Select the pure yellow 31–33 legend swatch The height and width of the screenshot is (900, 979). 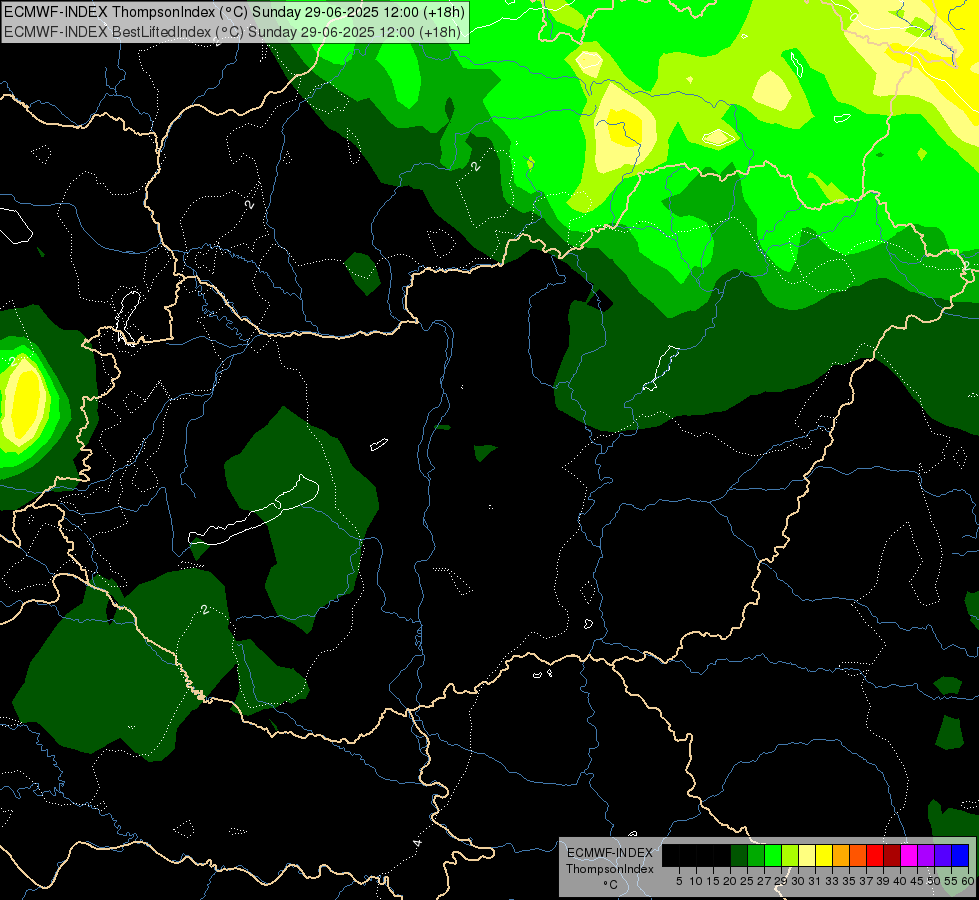click(x=824, y=855)
